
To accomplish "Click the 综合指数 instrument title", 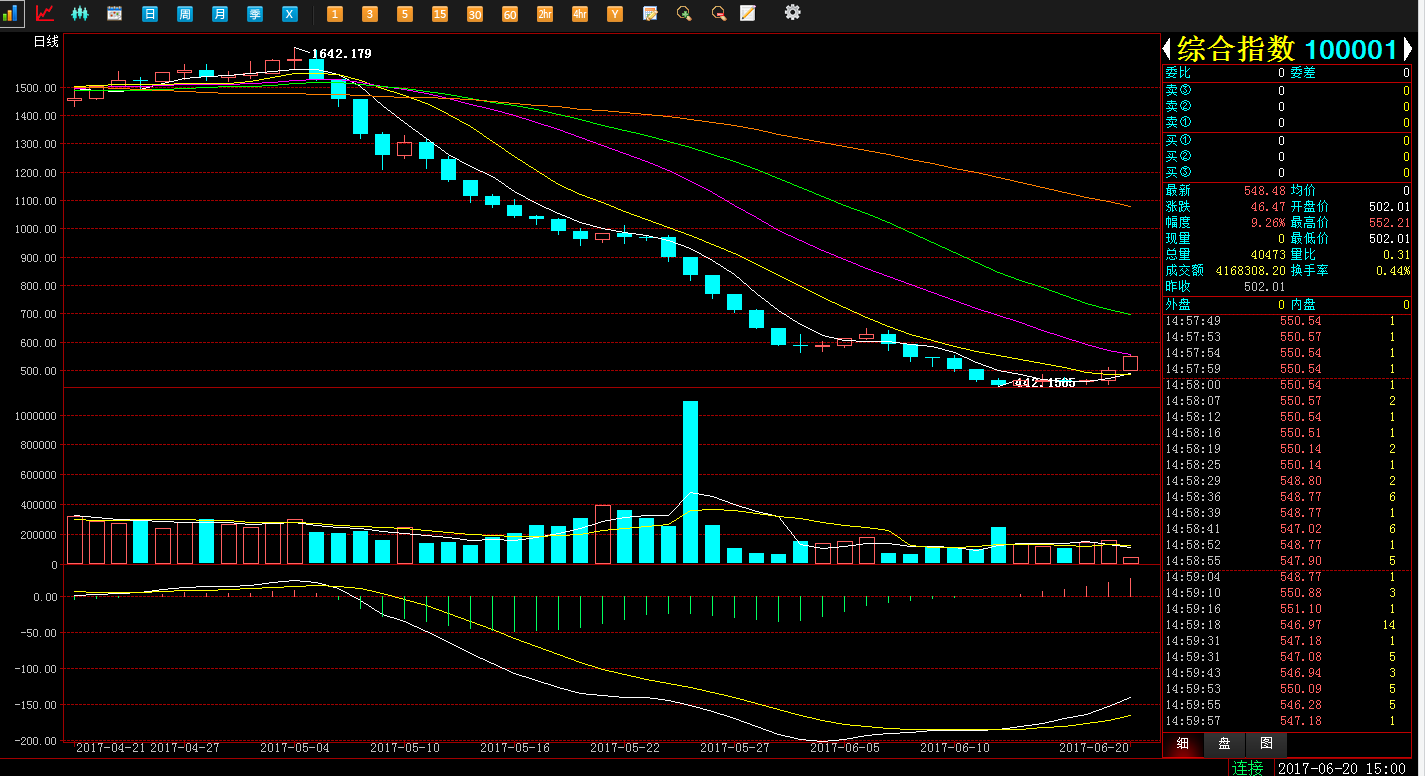I will [1236, 49].
